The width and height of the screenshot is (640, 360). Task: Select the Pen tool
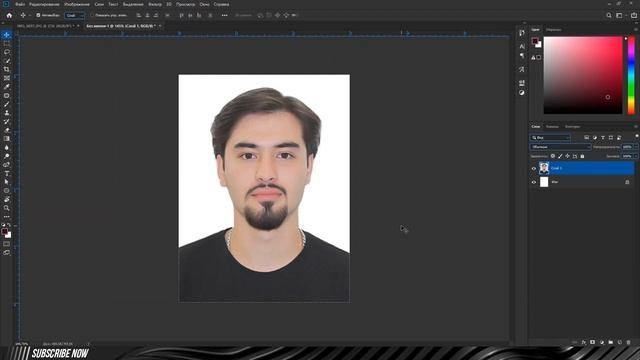click(7, 165)
